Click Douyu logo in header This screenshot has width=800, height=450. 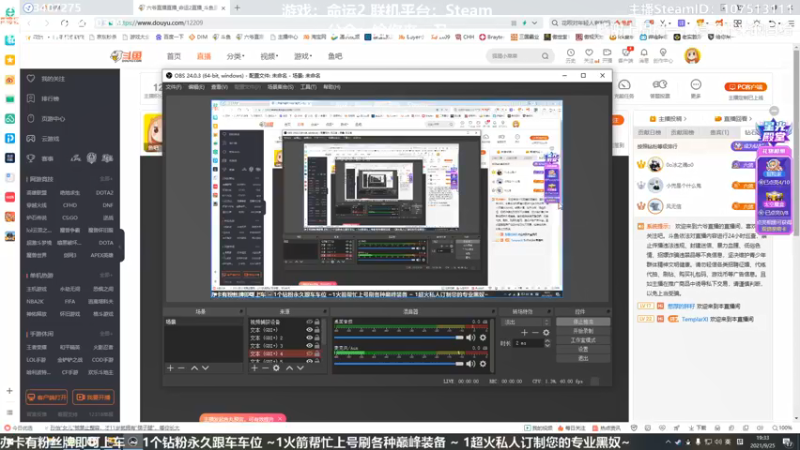(x=126, y=56)
